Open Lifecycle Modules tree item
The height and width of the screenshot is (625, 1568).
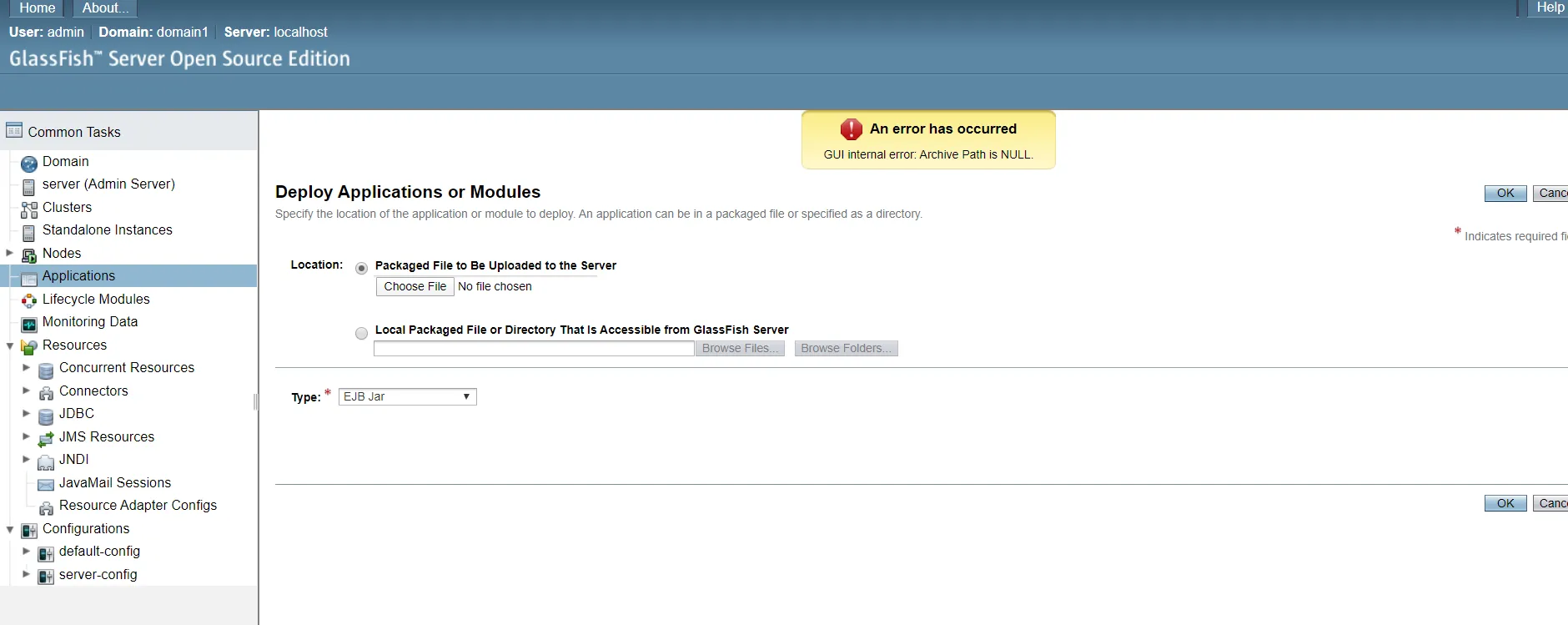pos(96,299)
